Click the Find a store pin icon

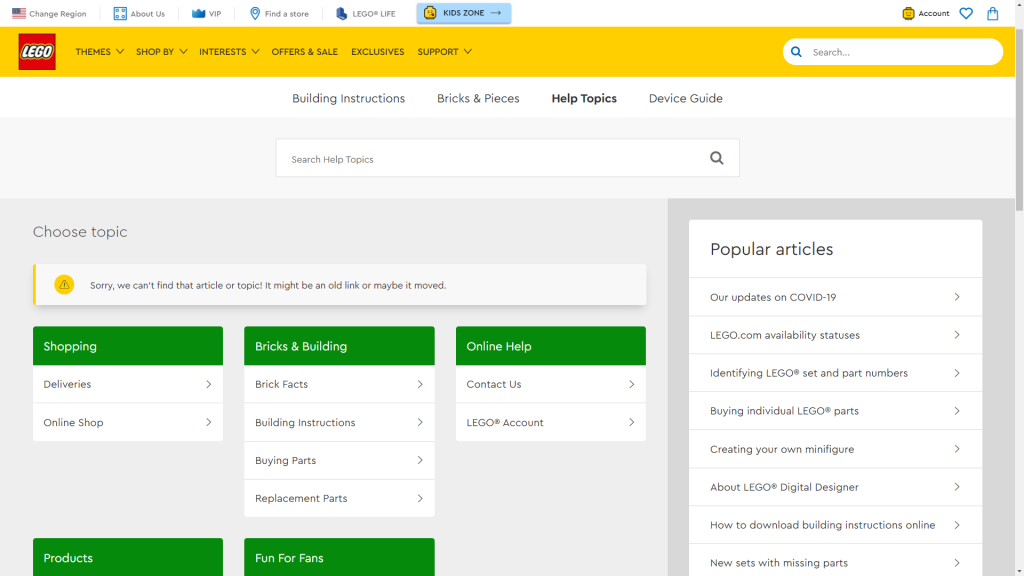pyautogui.click(x=255, y=14)
